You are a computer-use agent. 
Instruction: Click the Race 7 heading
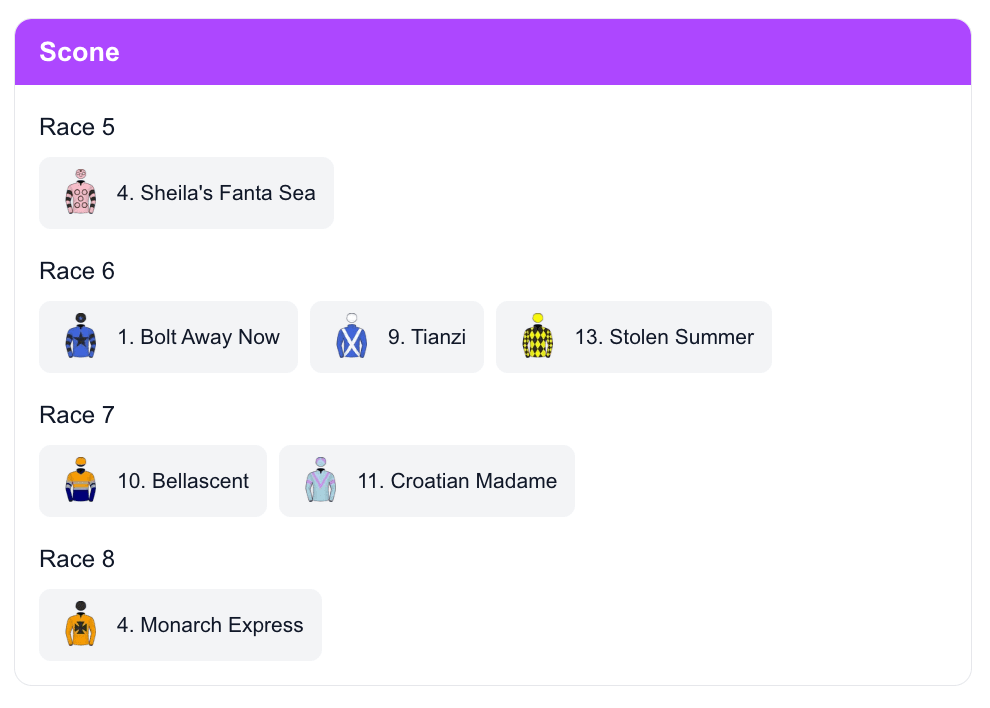click(77, 415)
